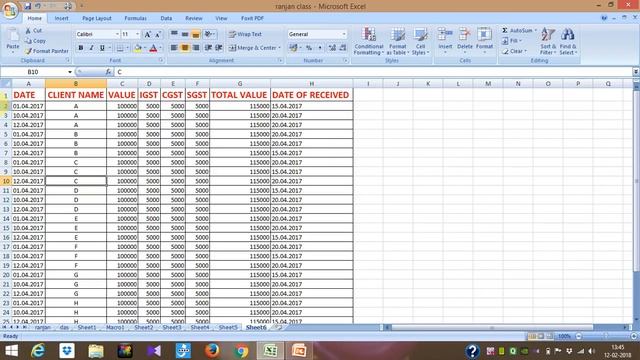Open the General number format dropdown
Image resolution: width=640 pixels, height=360 pixels.
click(344, 34)
